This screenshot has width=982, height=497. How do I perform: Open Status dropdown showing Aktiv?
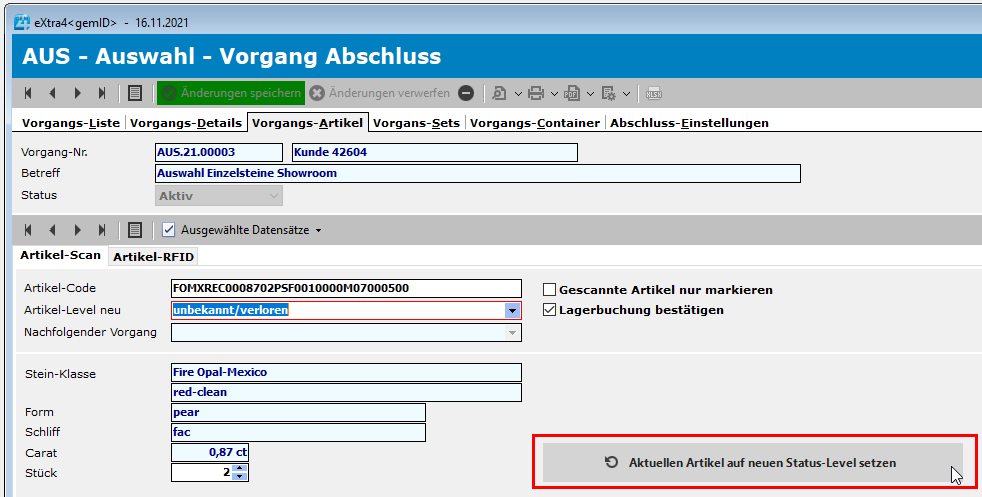tap(219, 196)
